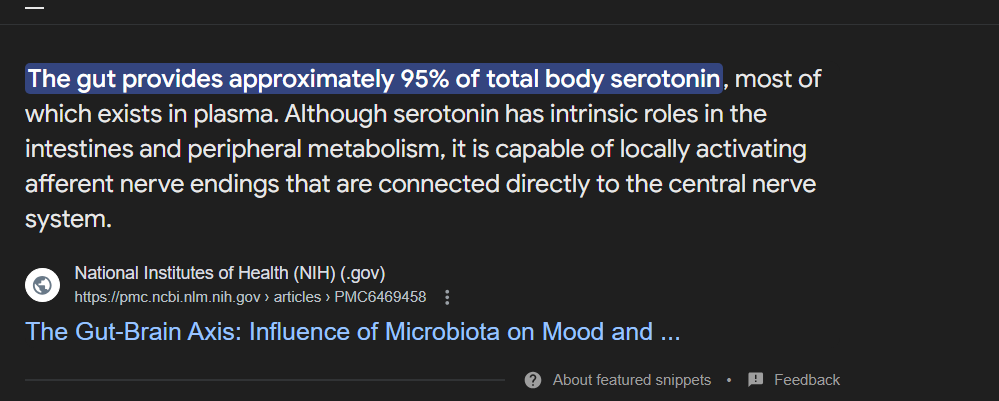Open the three-dot menu next to PMC6469458
999x401 pixels.
447,297
